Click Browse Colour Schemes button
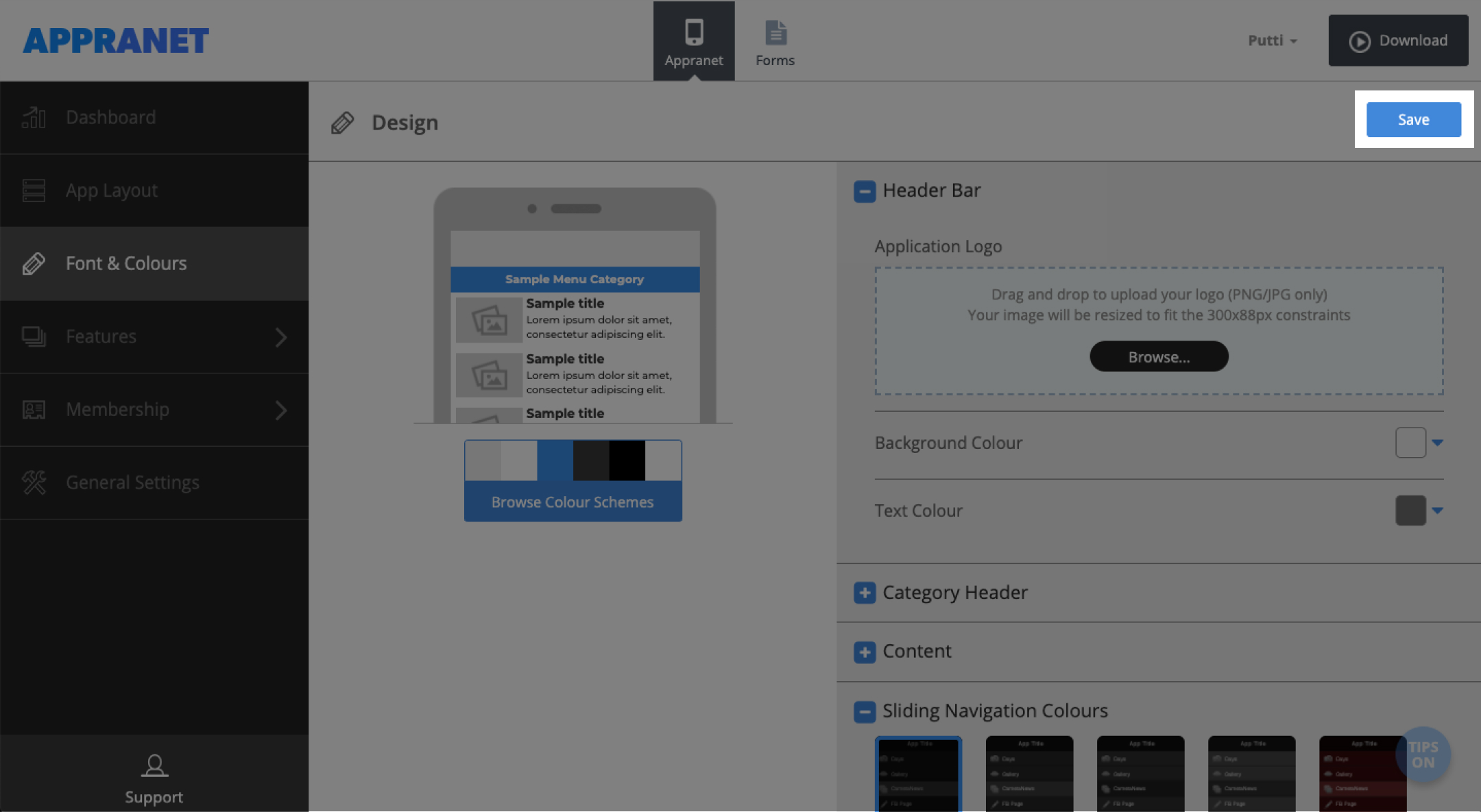 [573, 502]
